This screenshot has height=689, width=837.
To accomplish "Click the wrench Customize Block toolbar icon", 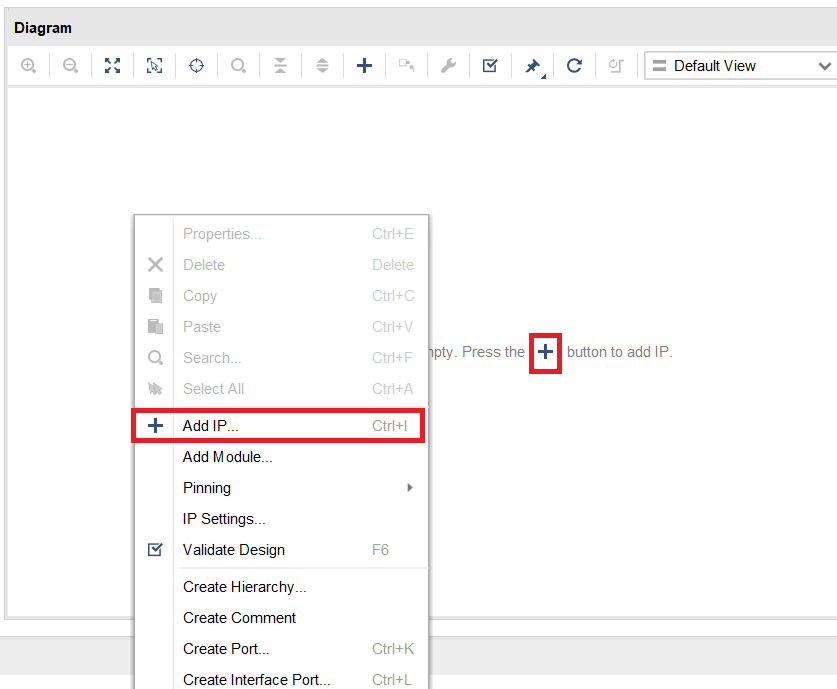I will tap(448, 66).
